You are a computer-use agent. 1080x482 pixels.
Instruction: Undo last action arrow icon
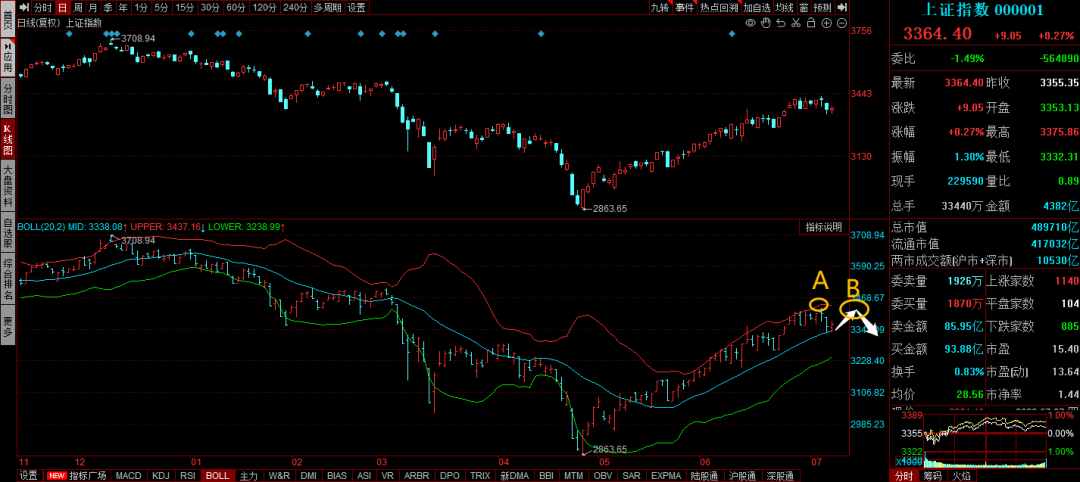coord(781,23)
